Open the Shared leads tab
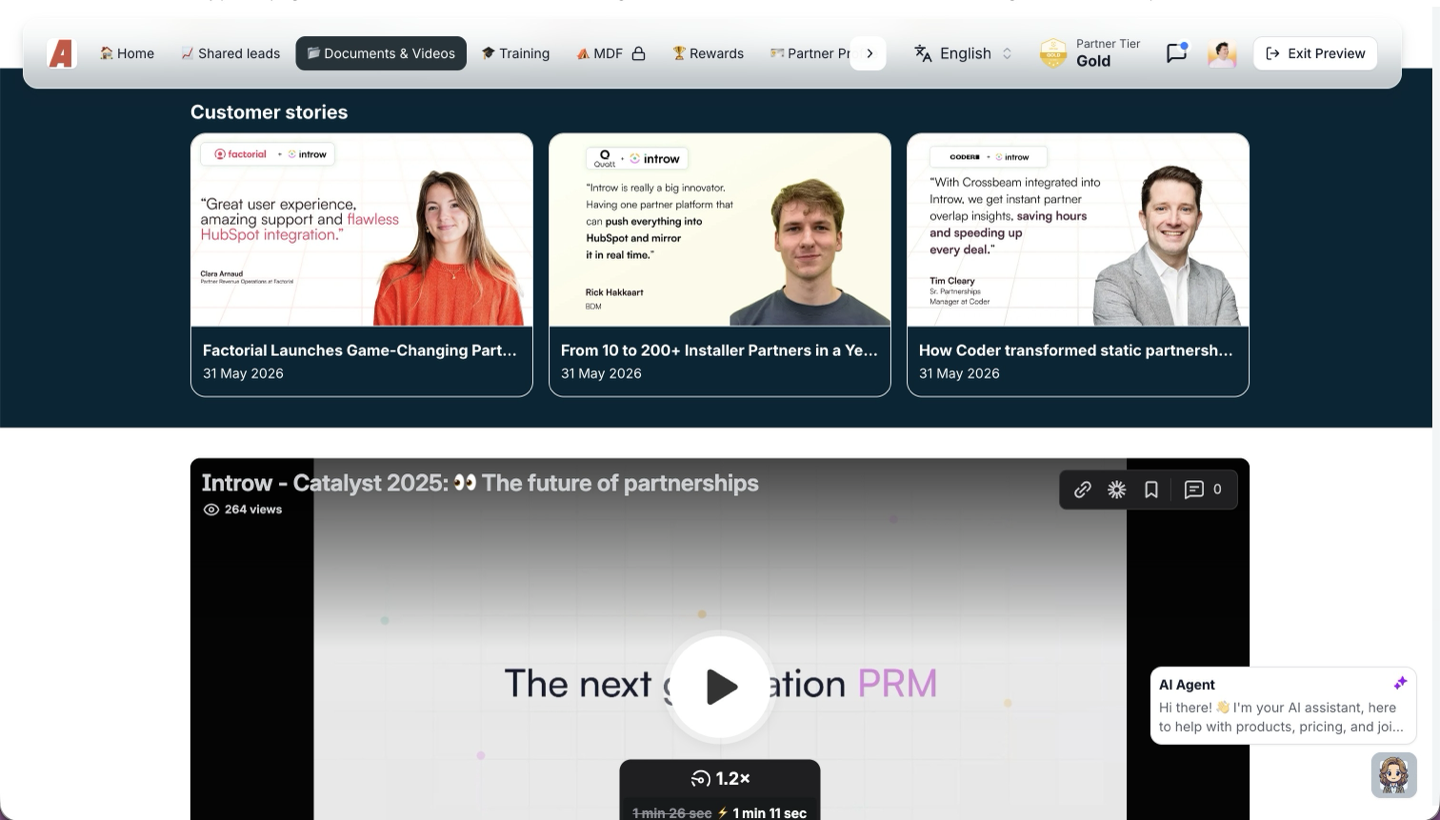1440x820 pixels. click(x=230, y=53)
